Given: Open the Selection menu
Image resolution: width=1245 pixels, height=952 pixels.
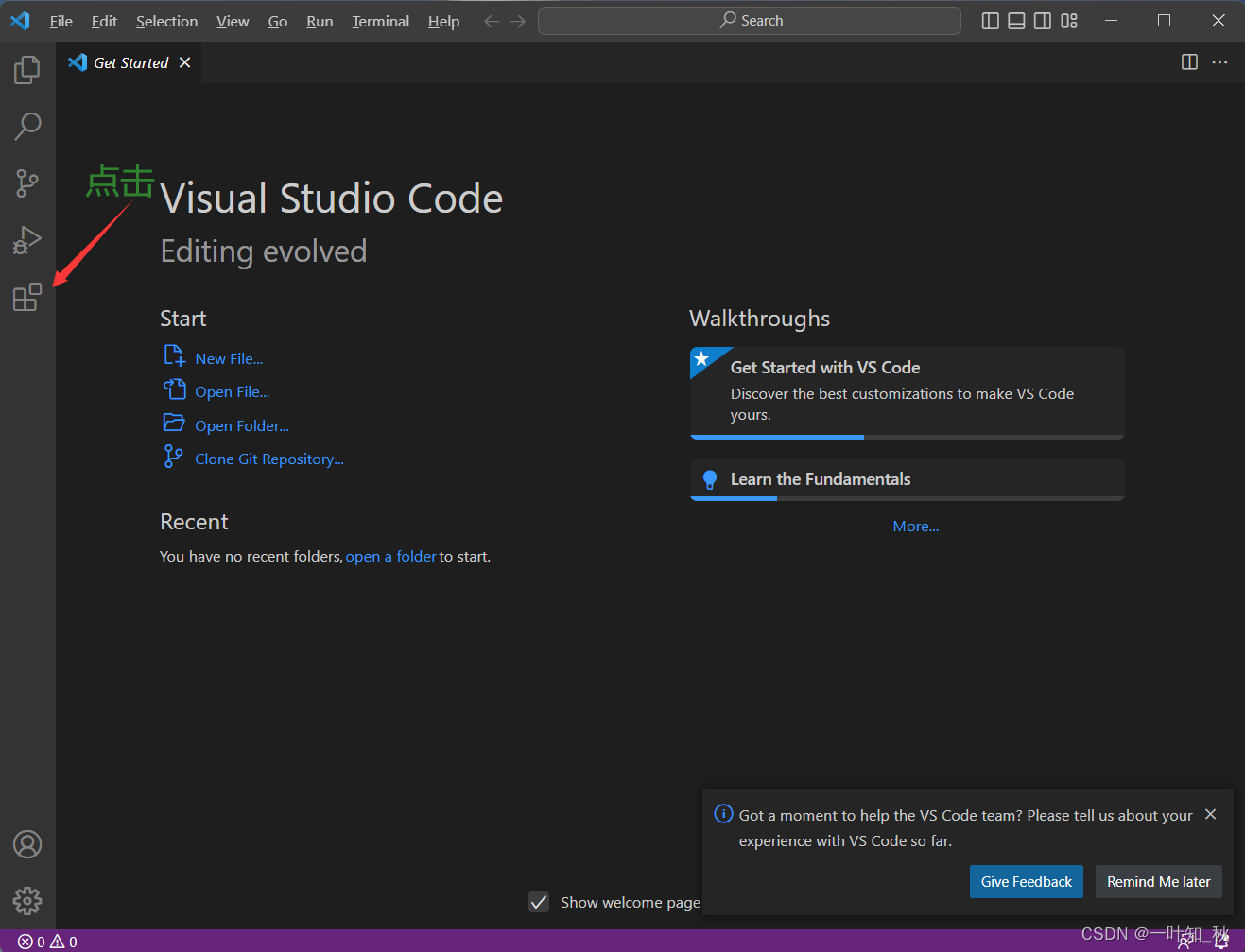Looking at the screenshot, I should [166, 21].
